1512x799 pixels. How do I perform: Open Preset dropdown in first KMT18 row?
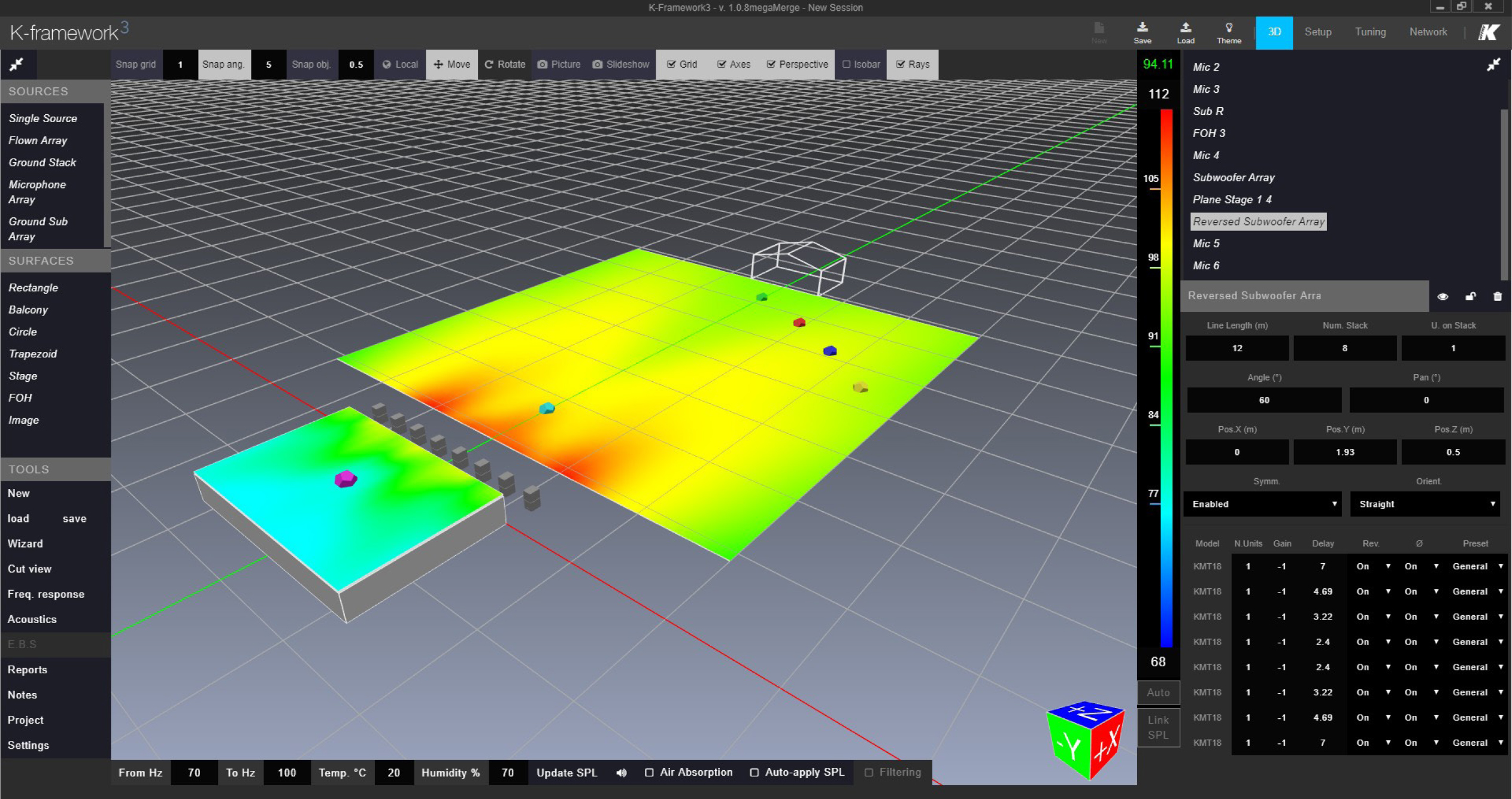[1477, 566]
